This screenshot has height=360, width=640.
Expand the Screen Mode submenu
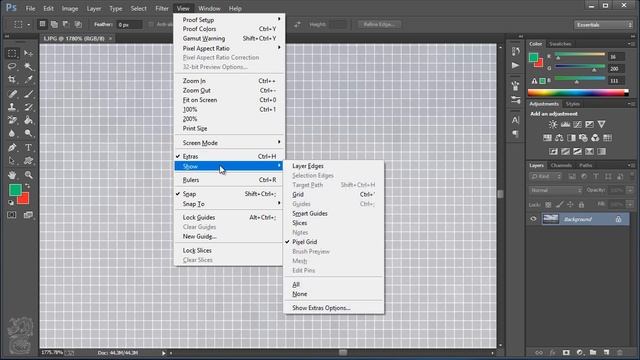tap(229, 143)
